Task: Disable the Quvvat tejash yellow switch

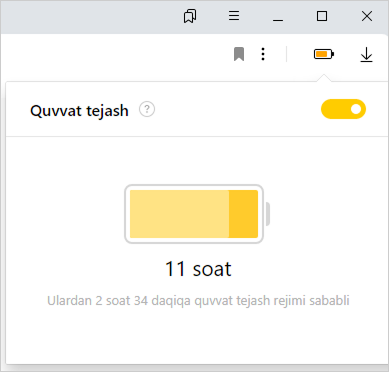Action: tap(343, 109)
